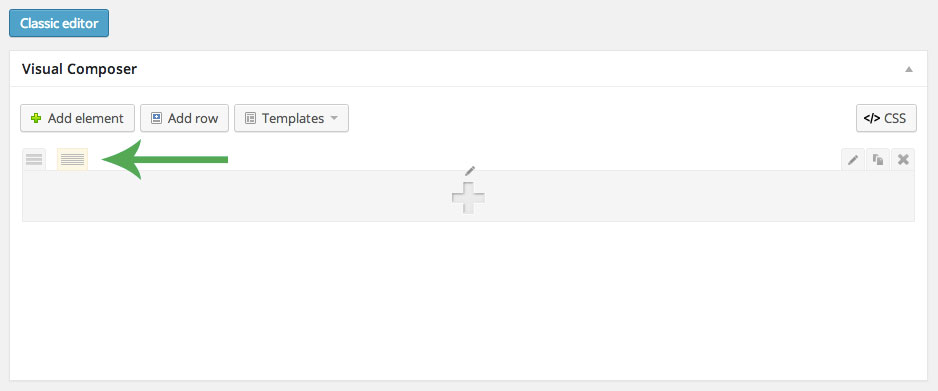Clone the row with the duplicate icon

(878, 160)
